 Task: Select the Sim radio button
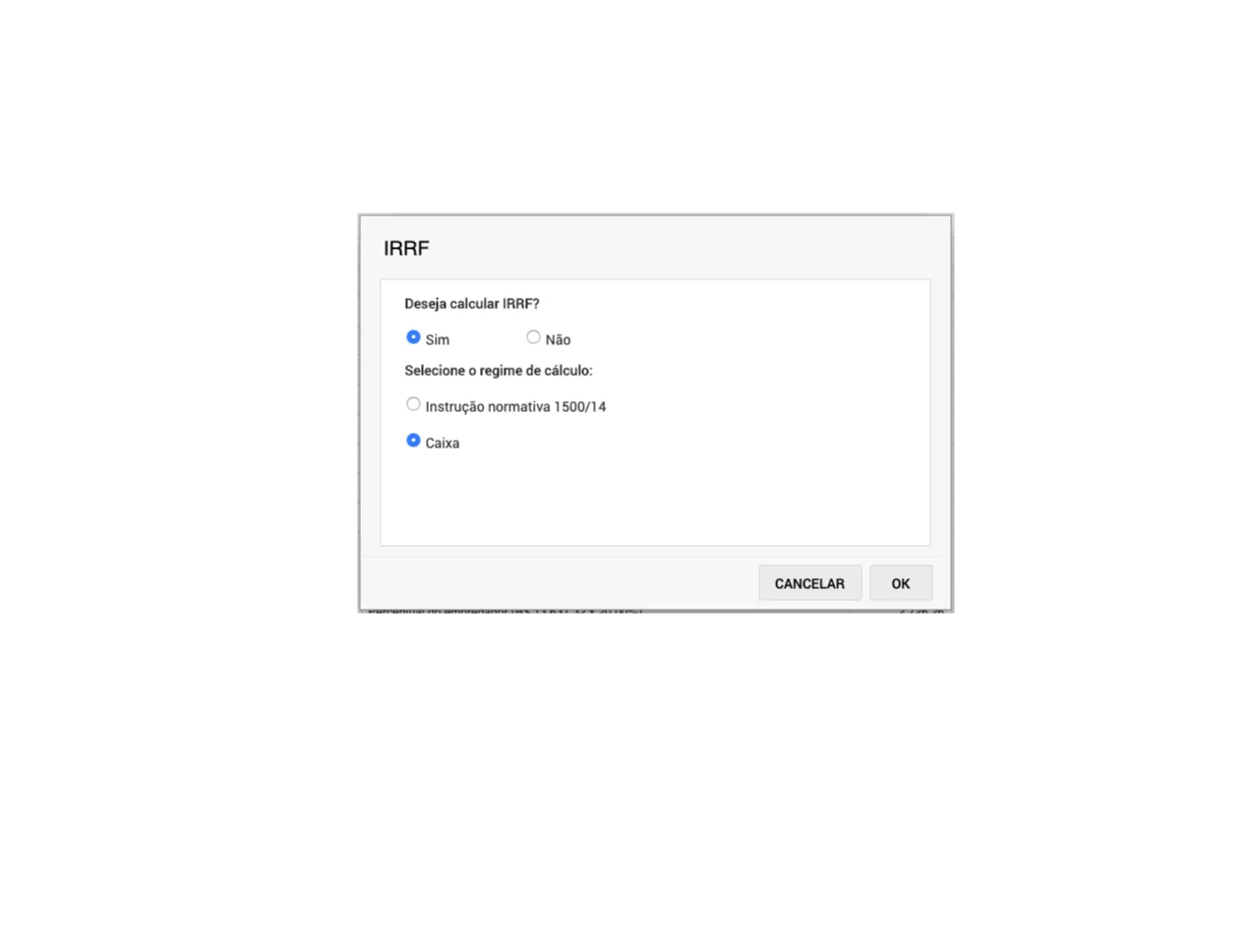(x=413, y=337)
